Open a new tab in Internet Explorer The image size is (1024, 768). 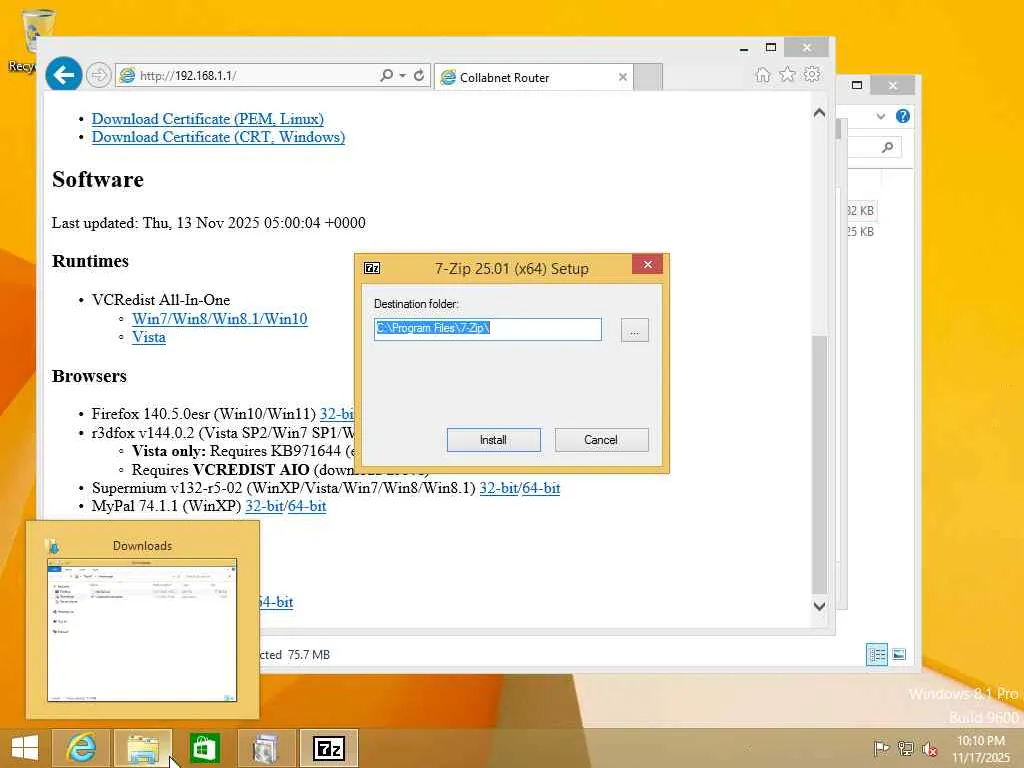[648, 76]
